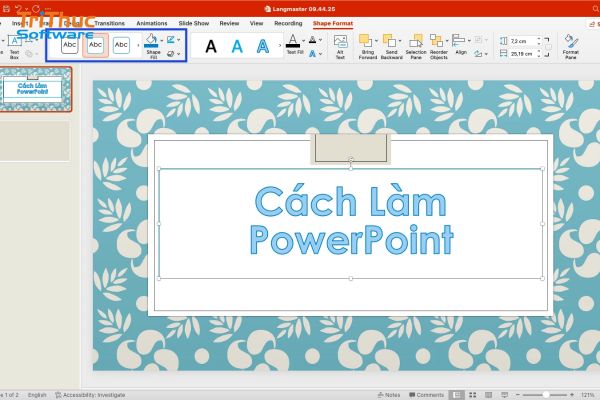Click the Text Effects blue A icon
This screenshot has width=600, height=400.
pyautogui.click(x=313, y=54)
